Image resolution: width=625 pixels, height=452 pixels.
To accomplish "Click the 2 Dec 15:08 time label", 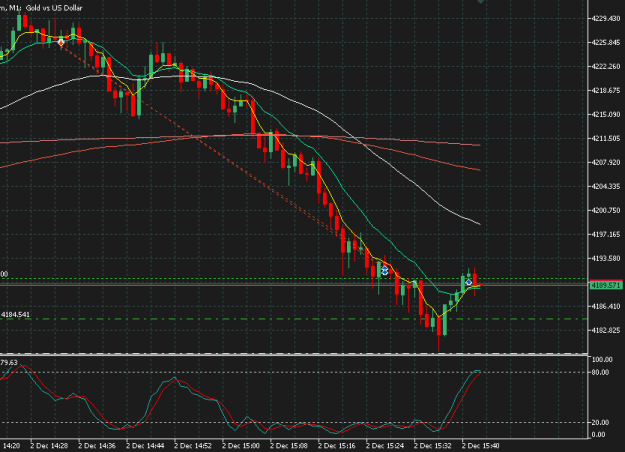I will point(289,445).
